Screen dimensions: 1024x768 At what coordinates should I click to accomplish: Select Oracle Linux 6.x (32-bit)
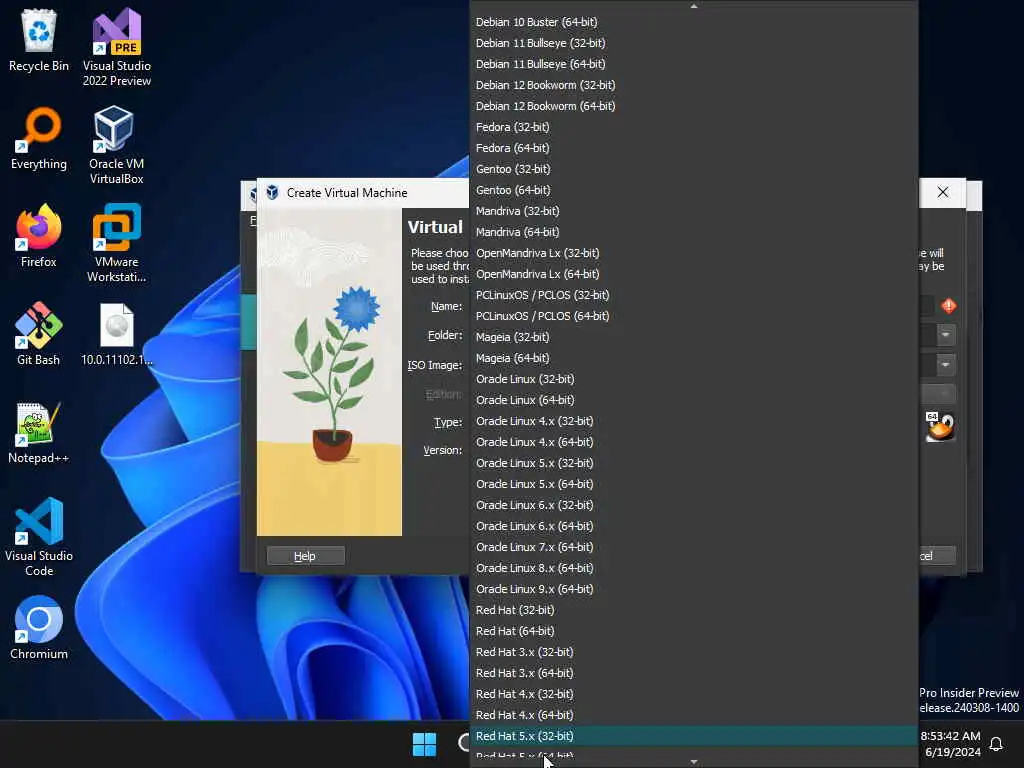pos(694,505)
